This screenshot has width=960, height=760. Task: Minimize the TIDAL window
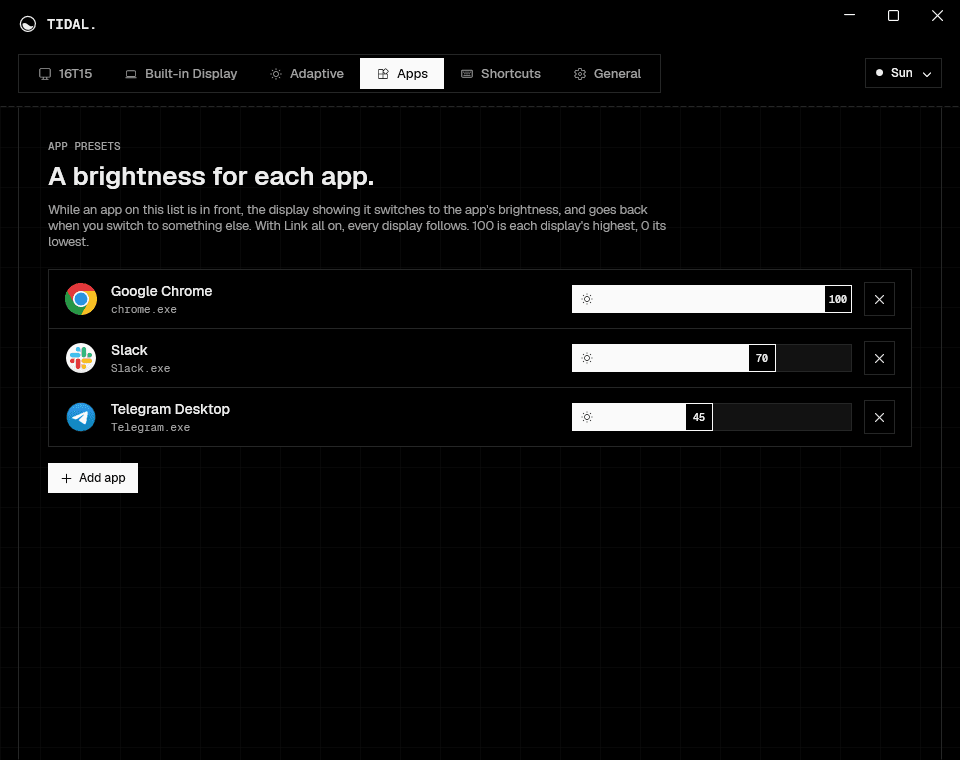pos(849,15)
